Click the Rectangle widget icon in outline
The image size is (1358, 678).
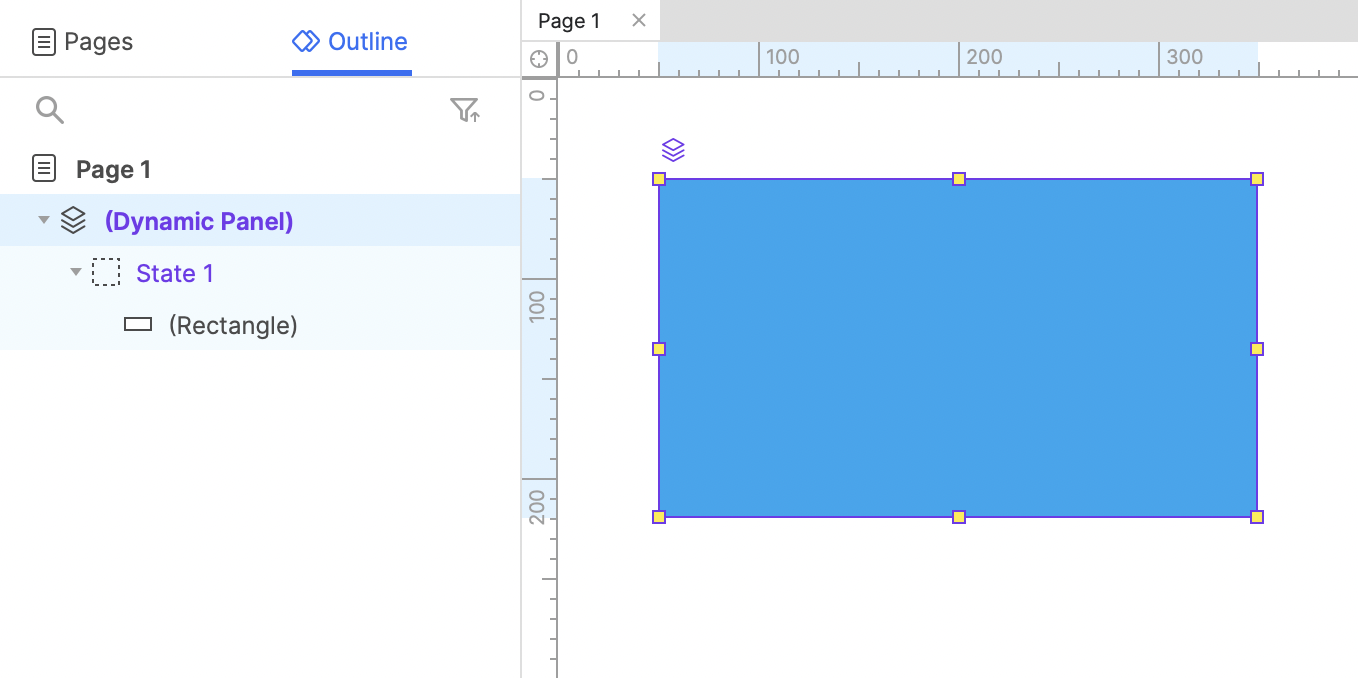[138, 325]
